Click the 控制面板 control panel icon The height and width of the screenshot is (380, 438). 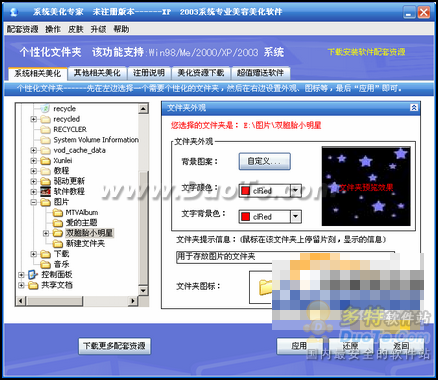click(33, 275)
